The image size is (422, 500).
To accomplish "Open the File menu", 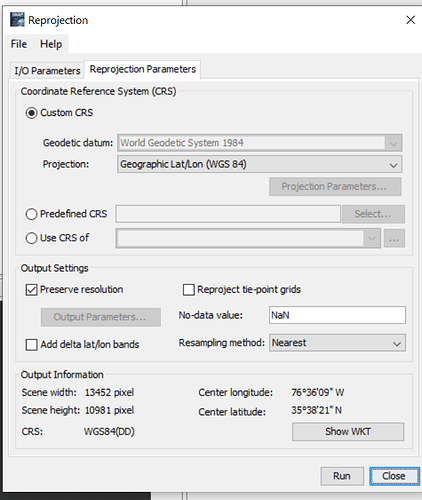I will pos(19,44).
